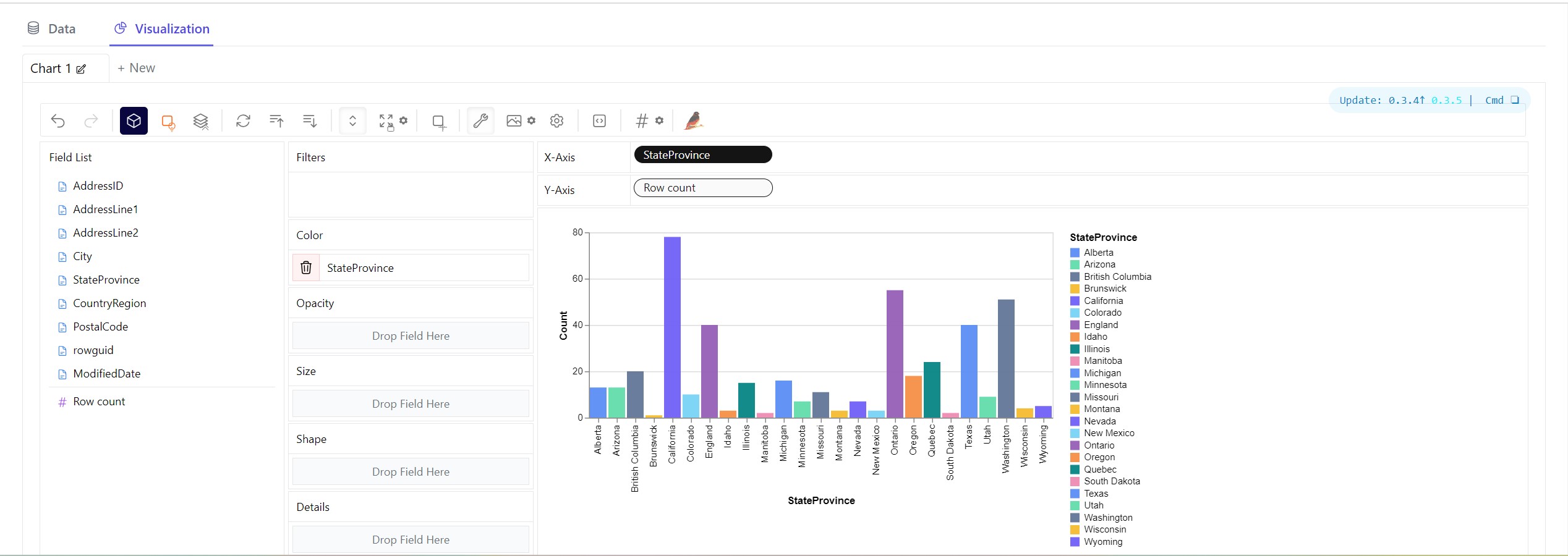Screen dimensions: 1568x556
Task: Click the Washington bar in chart
Action: pos(1006,358)
